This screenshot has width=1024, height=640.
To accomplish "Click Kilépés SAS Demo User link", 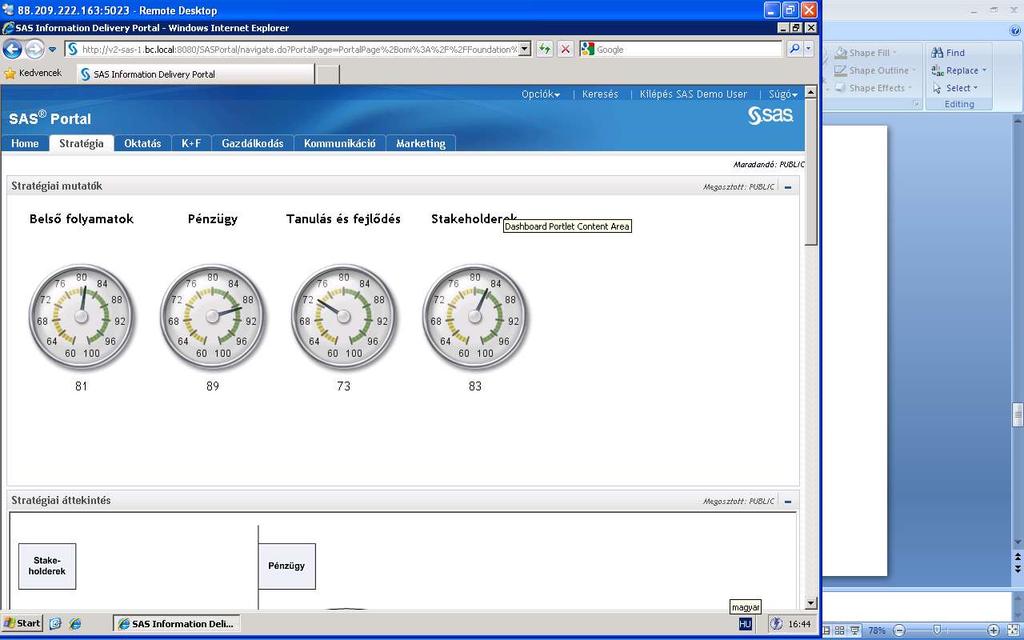I will point(693,95).
